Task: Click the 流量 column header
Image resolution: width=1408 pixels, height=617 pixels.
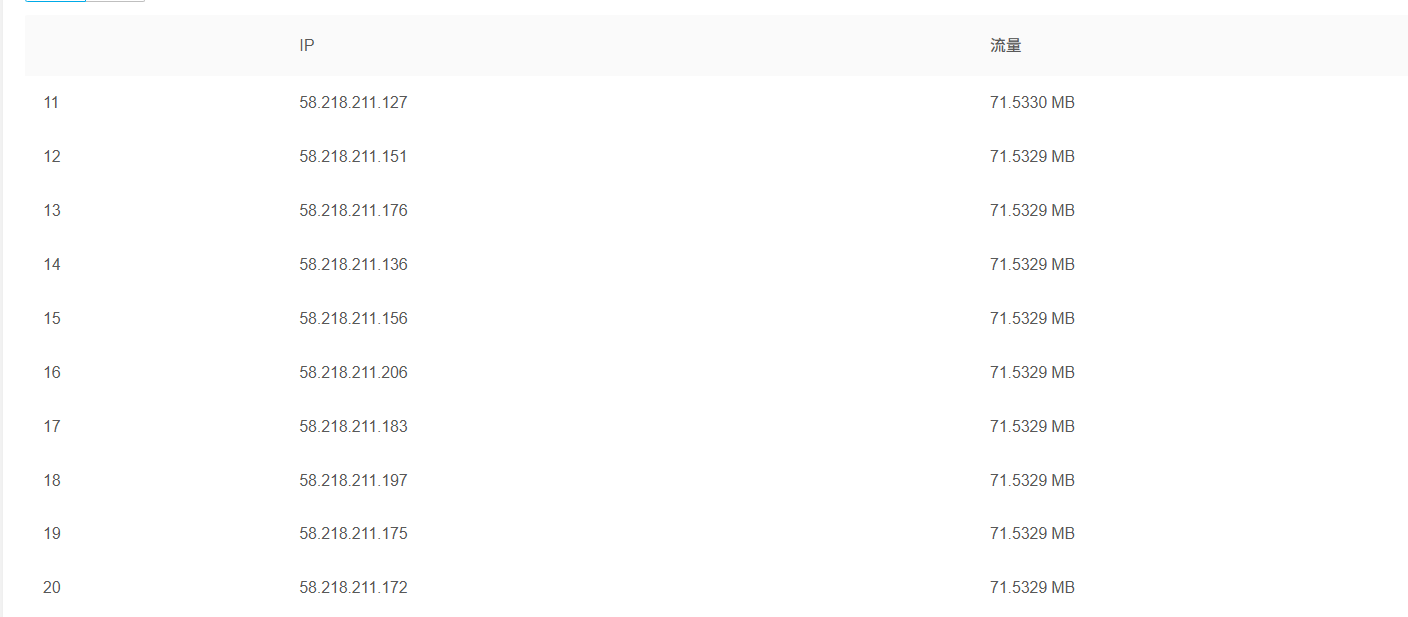Action: click(1005, 46)
